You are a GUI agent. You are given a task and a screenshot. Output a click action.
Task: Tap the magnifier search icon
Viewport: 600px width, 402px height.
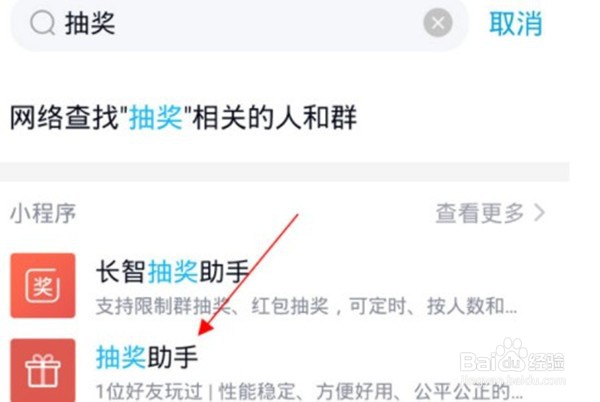click(x=42, y=23)
